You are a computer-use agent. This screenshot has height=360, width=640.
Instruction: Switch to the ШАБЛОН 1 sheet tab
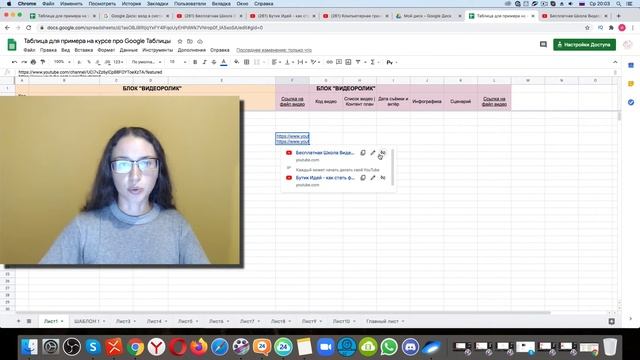[x=87, y=321]
